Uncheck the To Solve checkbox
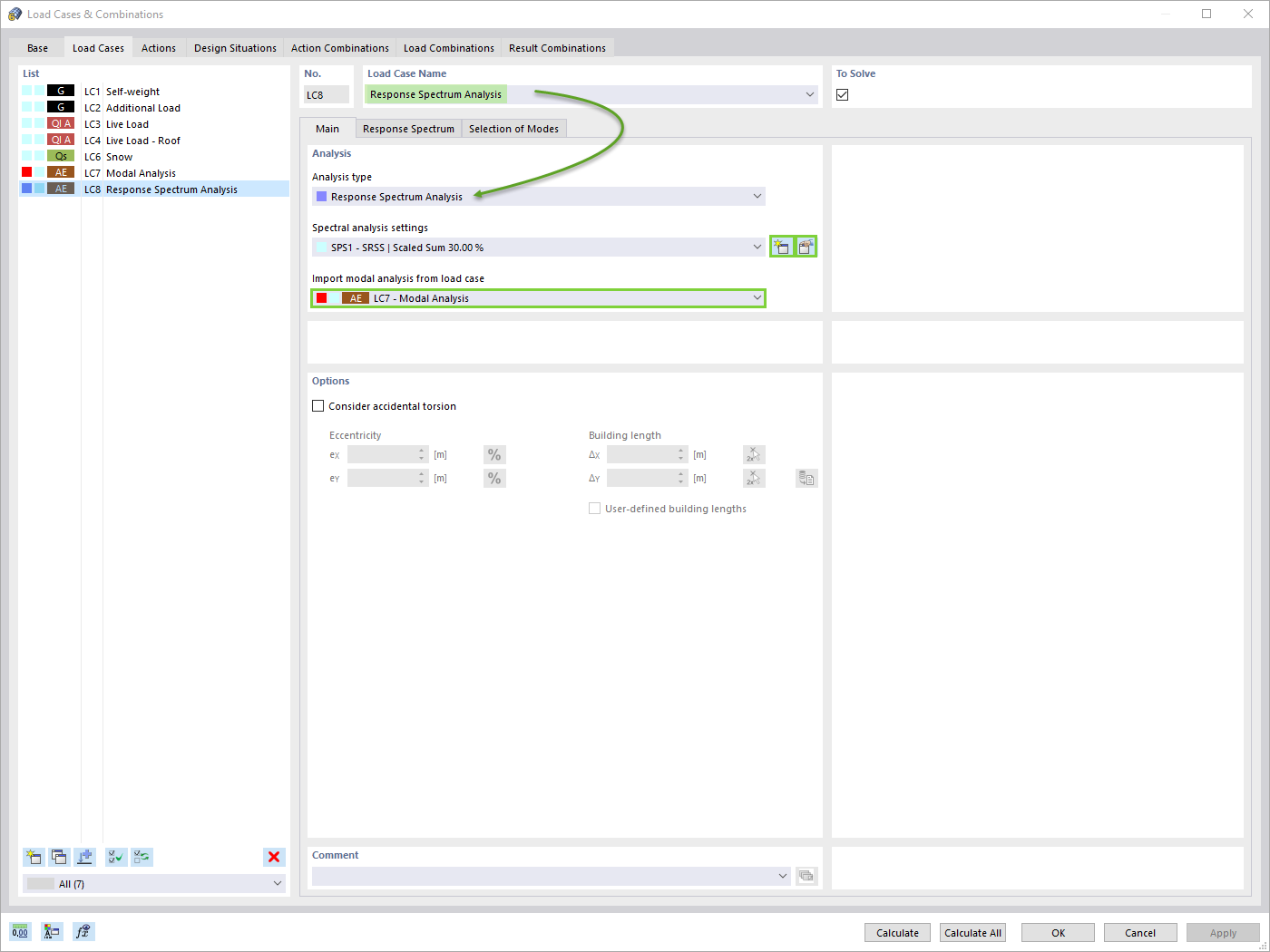 click(x=842, y=93)
